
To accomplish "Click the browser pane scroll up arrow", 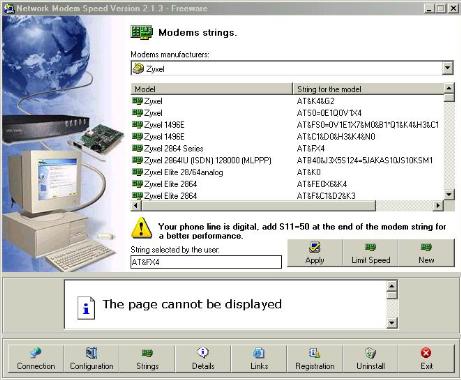I will (x=392, y=286).
